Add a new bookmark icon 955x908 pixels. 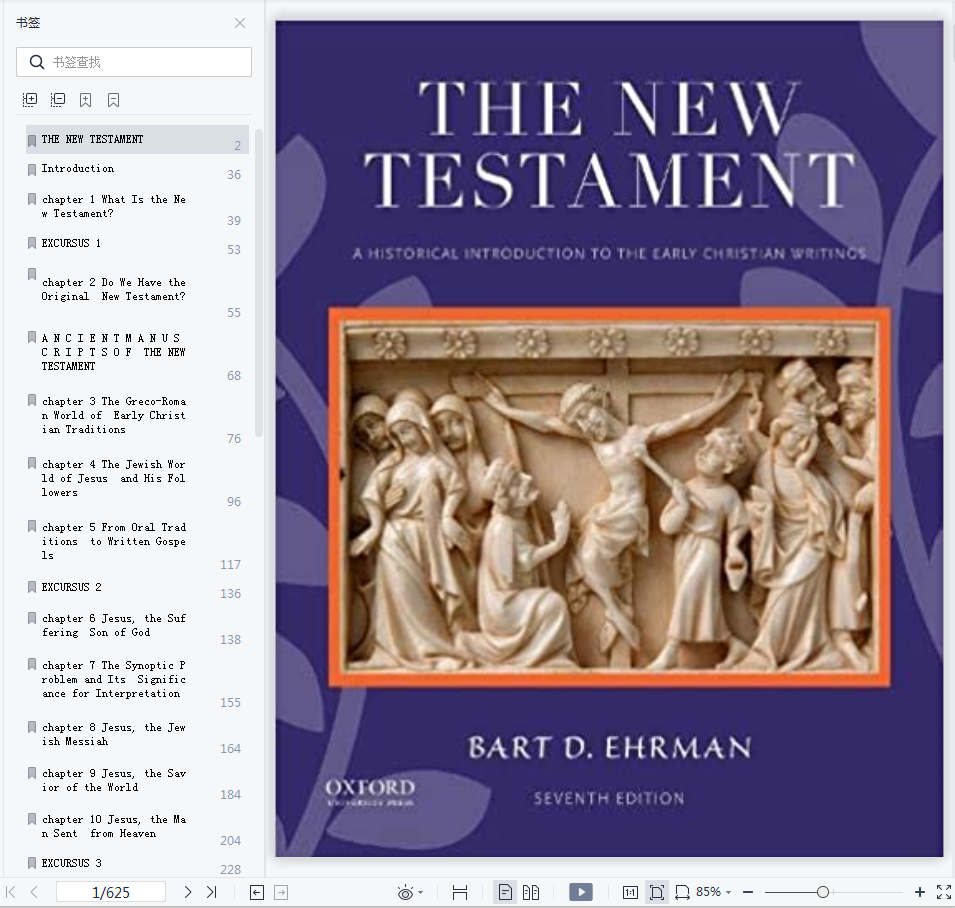(x=85, y=100)
